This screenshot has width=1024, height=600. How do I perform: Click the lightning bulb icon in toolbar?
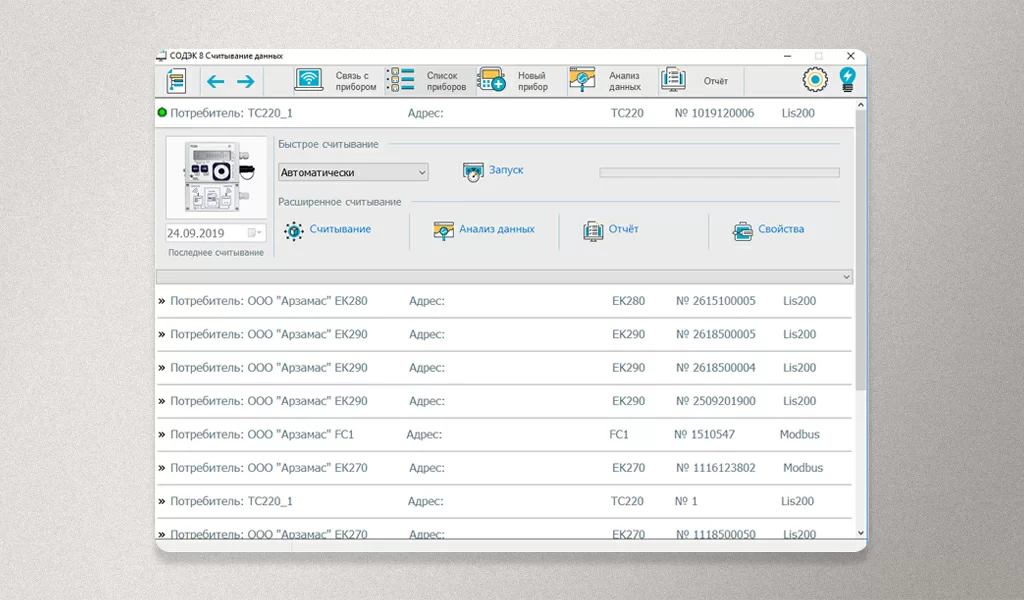pos(848,80)
